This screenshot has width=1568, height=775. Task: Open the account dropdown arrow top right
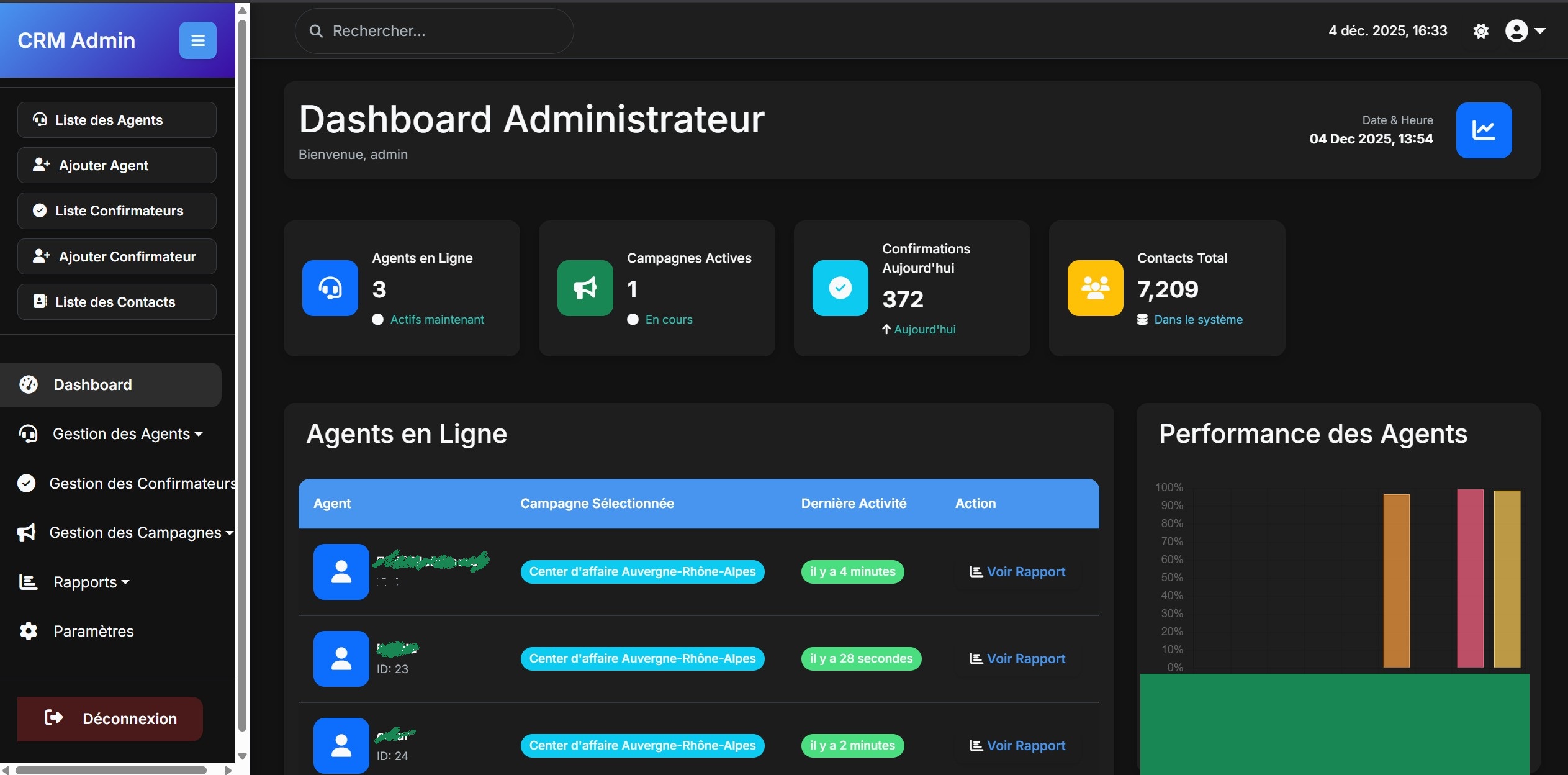tap(1541, 30)
